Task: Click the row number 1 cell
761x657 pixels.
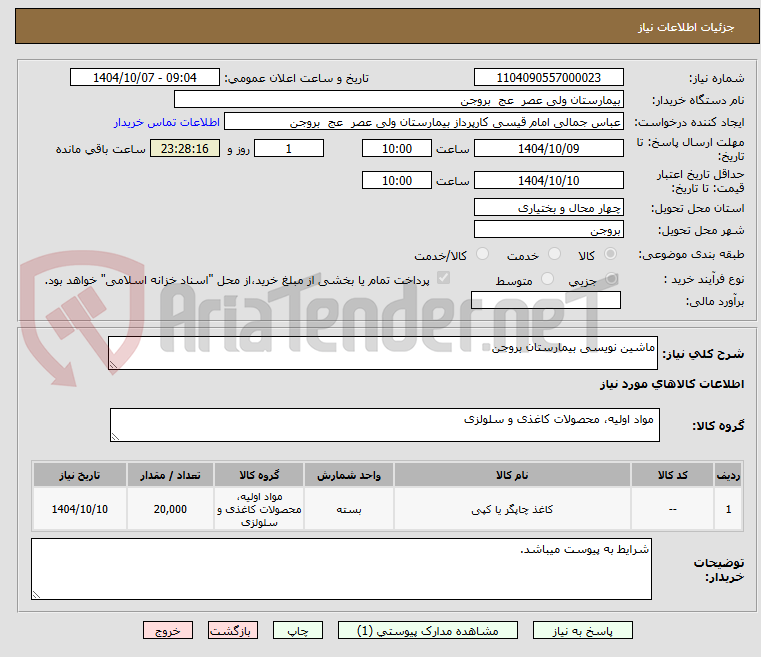Action: 728,509
